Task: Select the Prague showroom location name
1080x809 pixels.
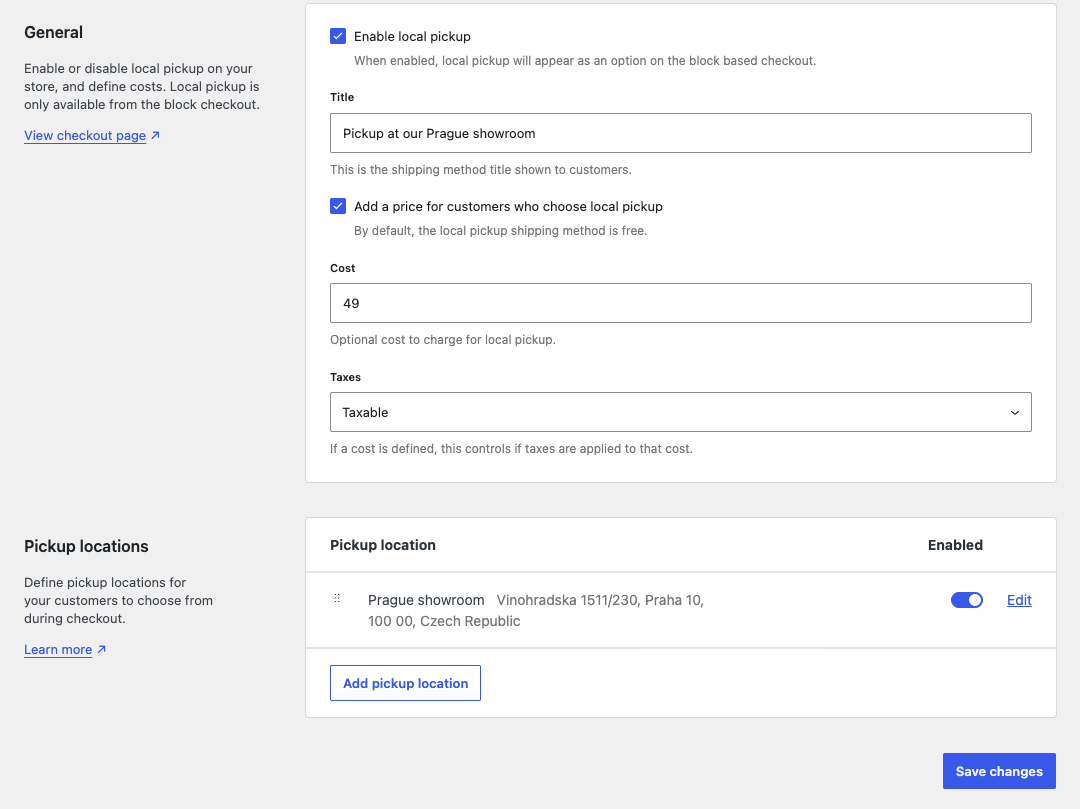Action: (x=426, y=600)
